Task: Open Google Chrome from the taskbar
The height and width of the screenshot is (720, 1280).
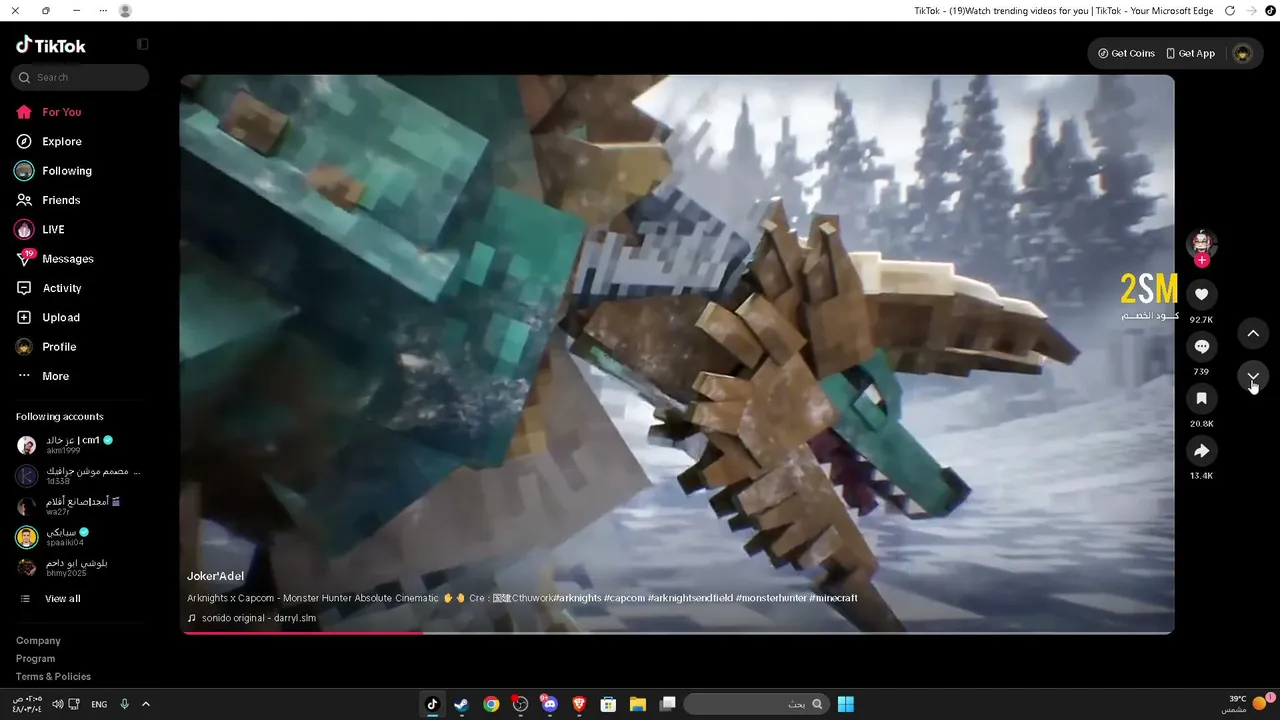Action: point(491,704)
